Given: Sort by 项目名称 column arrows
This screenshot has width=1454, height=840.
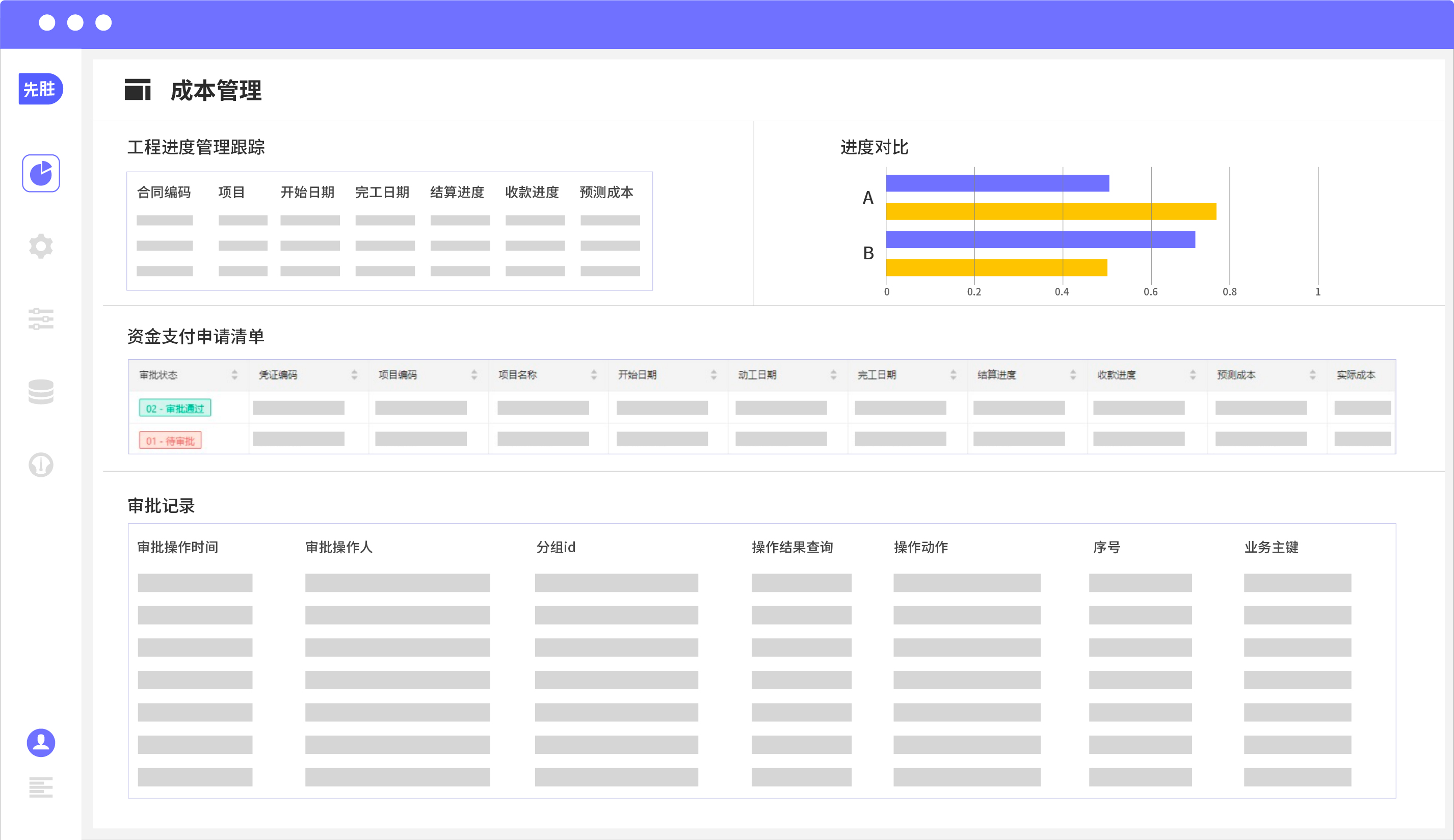Looking at the screenshot, I should pyautogui.click(x=594, y=375).
